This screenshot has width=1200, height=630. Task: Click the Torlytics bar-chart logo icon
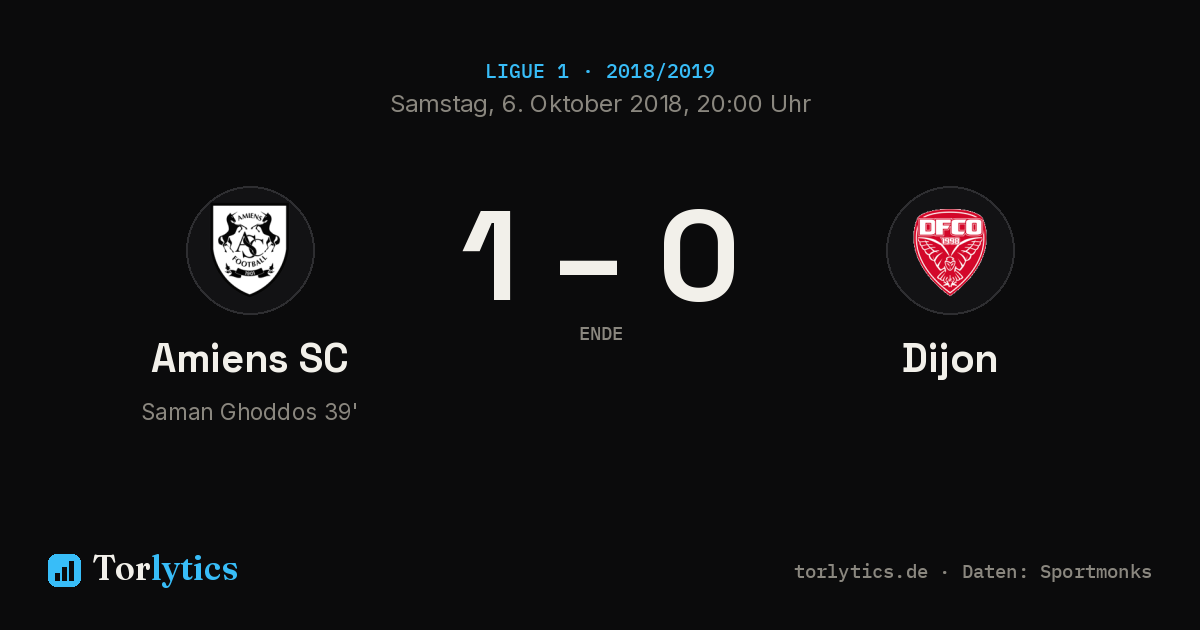coord(64,570)
